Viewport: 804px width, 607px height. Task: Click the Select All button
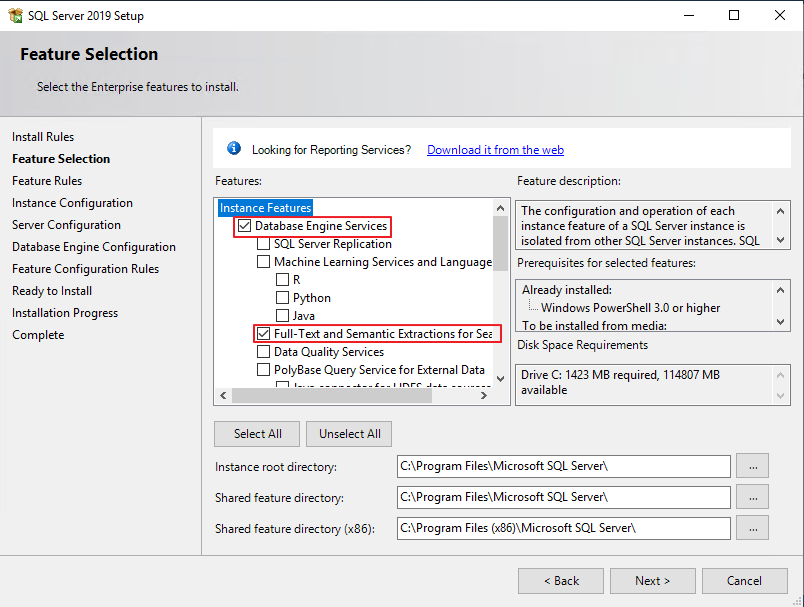coord(257,434)
